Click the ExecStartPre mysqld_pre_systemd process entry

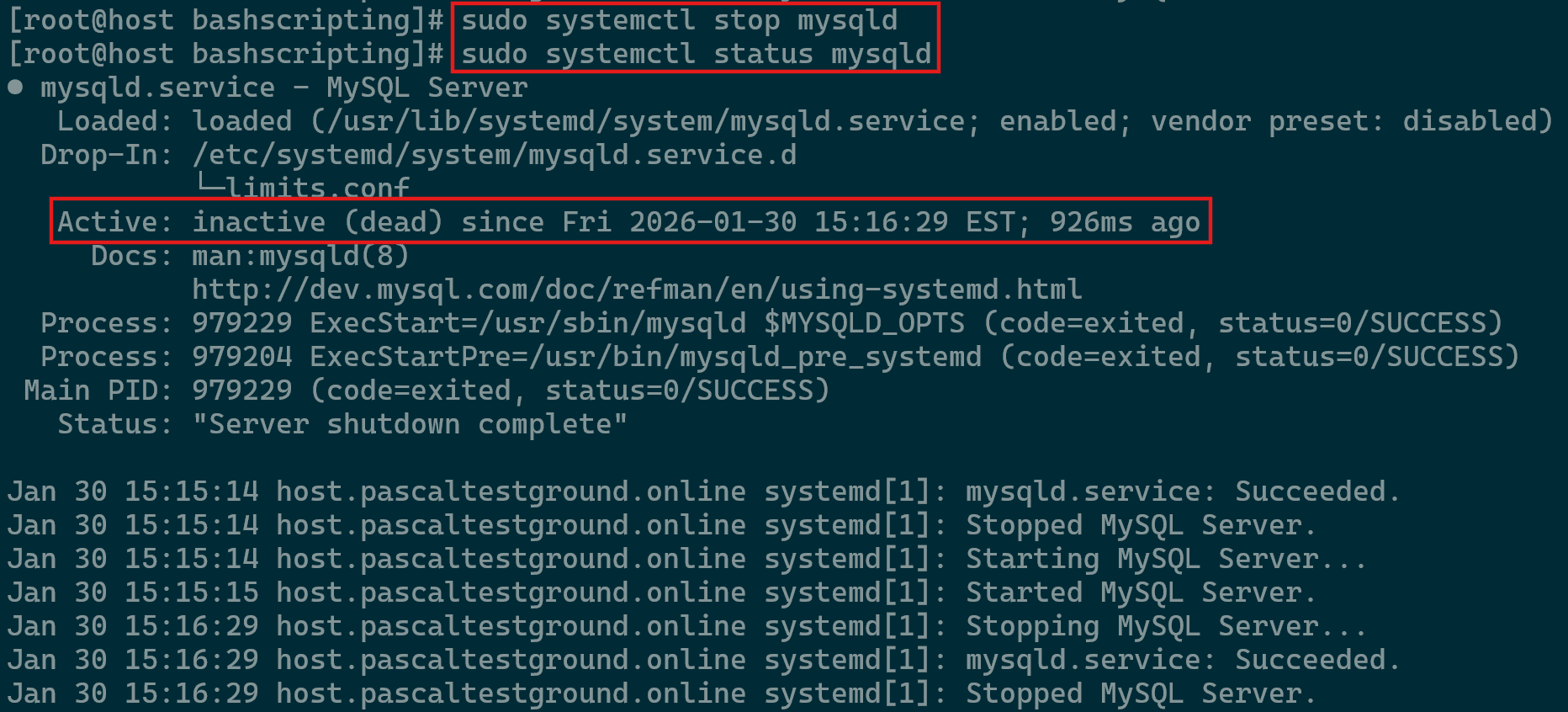point(644,357)
